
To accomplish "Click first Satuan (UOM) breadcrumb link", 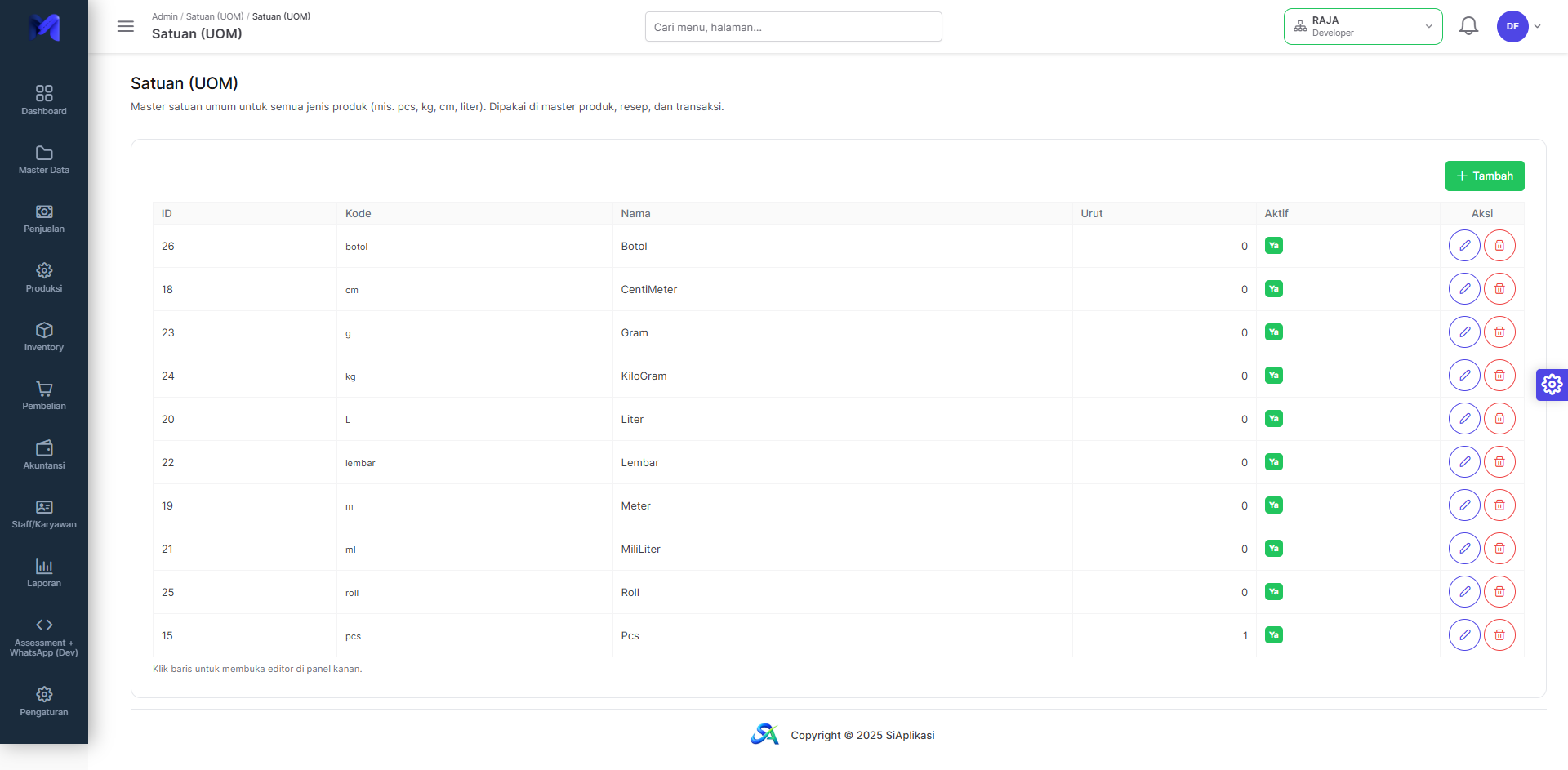I will 215,16.
